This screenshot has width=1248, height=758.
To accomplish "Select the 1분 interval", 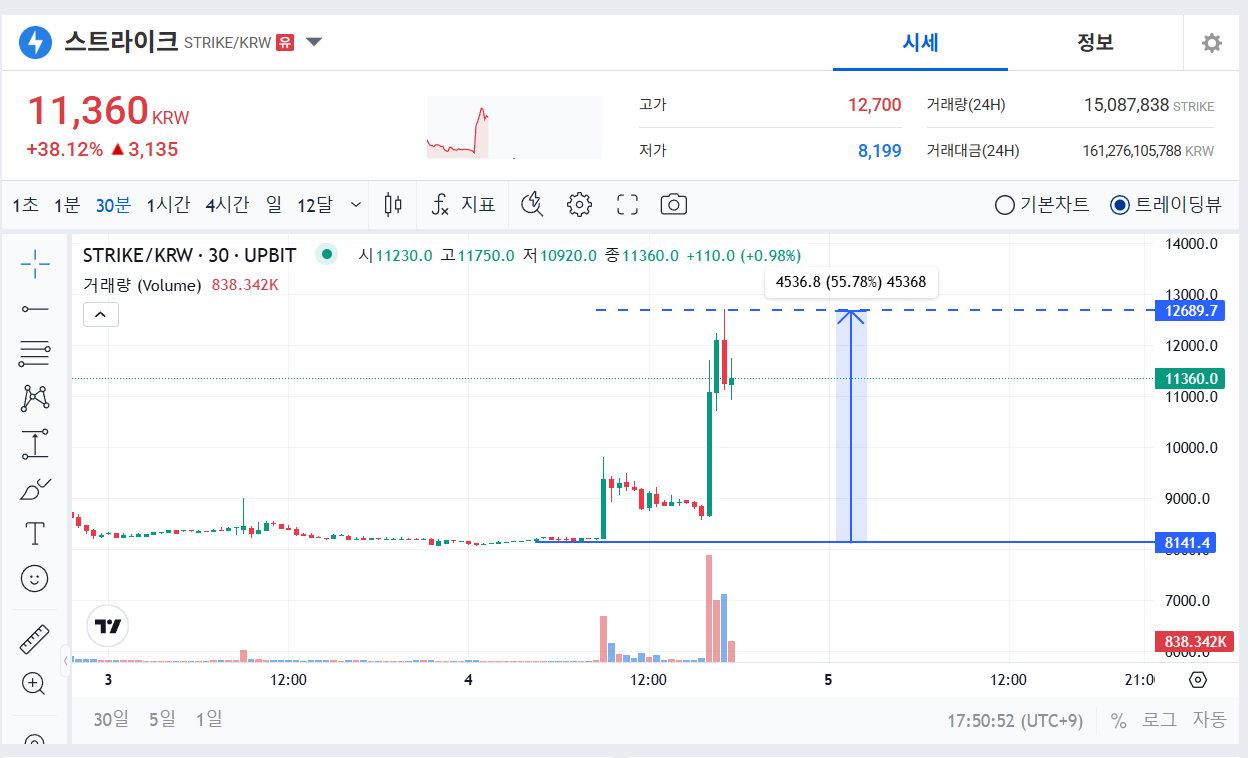I will tap(67, 205).
